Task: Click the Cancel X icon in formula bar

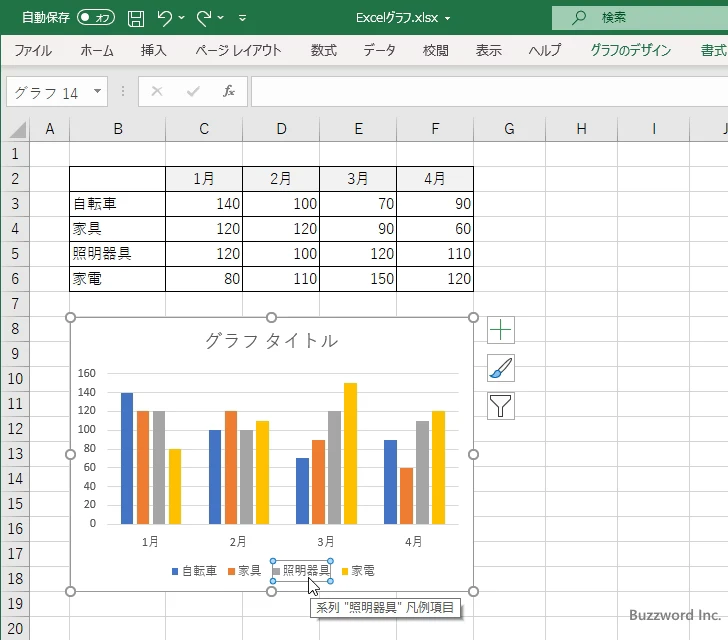Action: (157, 91)
